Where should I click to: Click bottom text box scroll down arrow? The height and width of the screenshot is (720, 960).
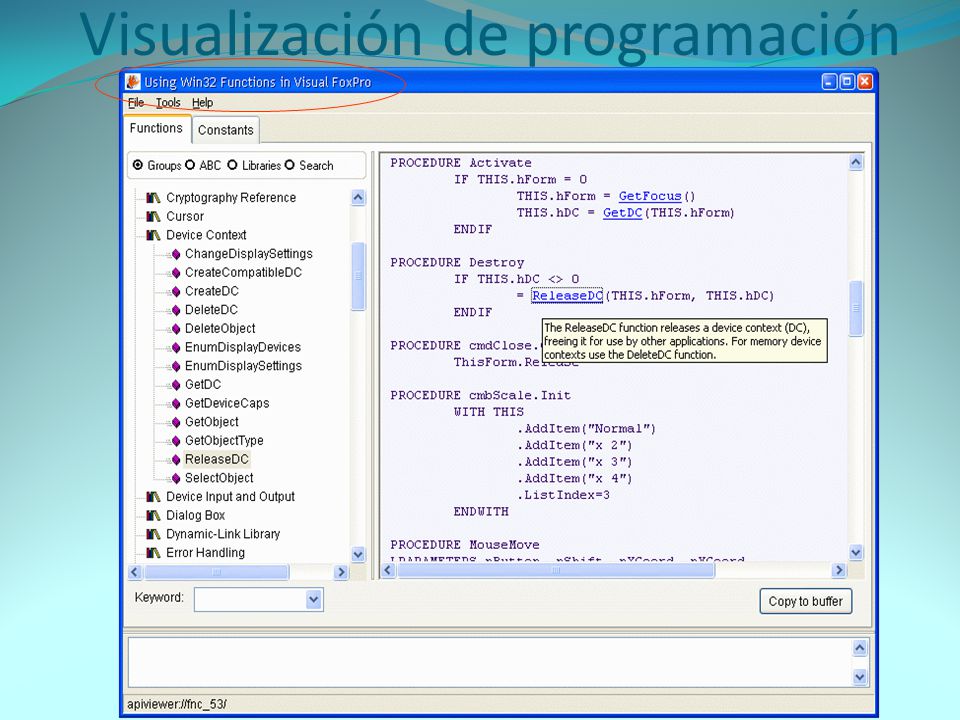[860, 677]
